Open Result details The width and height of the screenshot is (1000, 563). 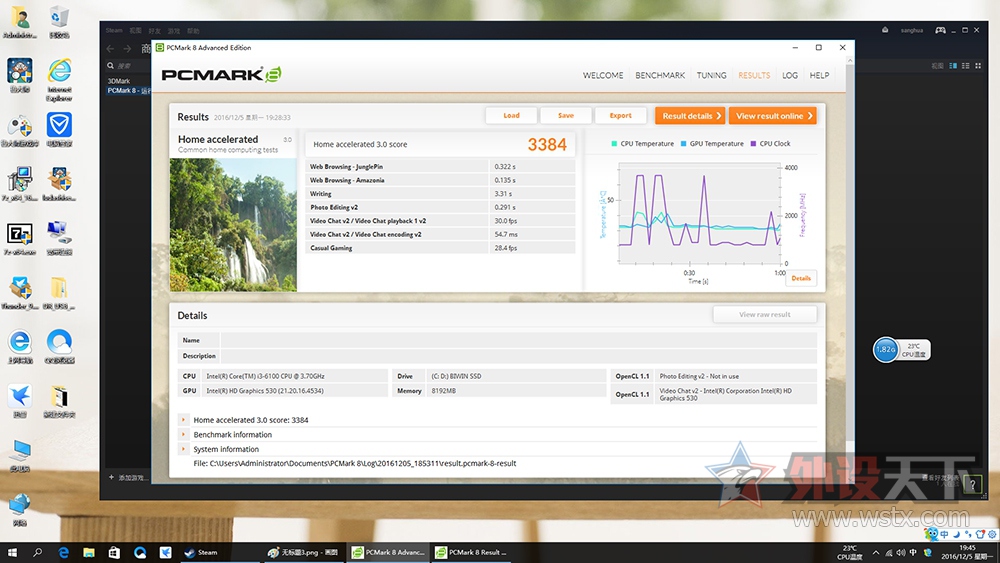click(x=690, y=115)
